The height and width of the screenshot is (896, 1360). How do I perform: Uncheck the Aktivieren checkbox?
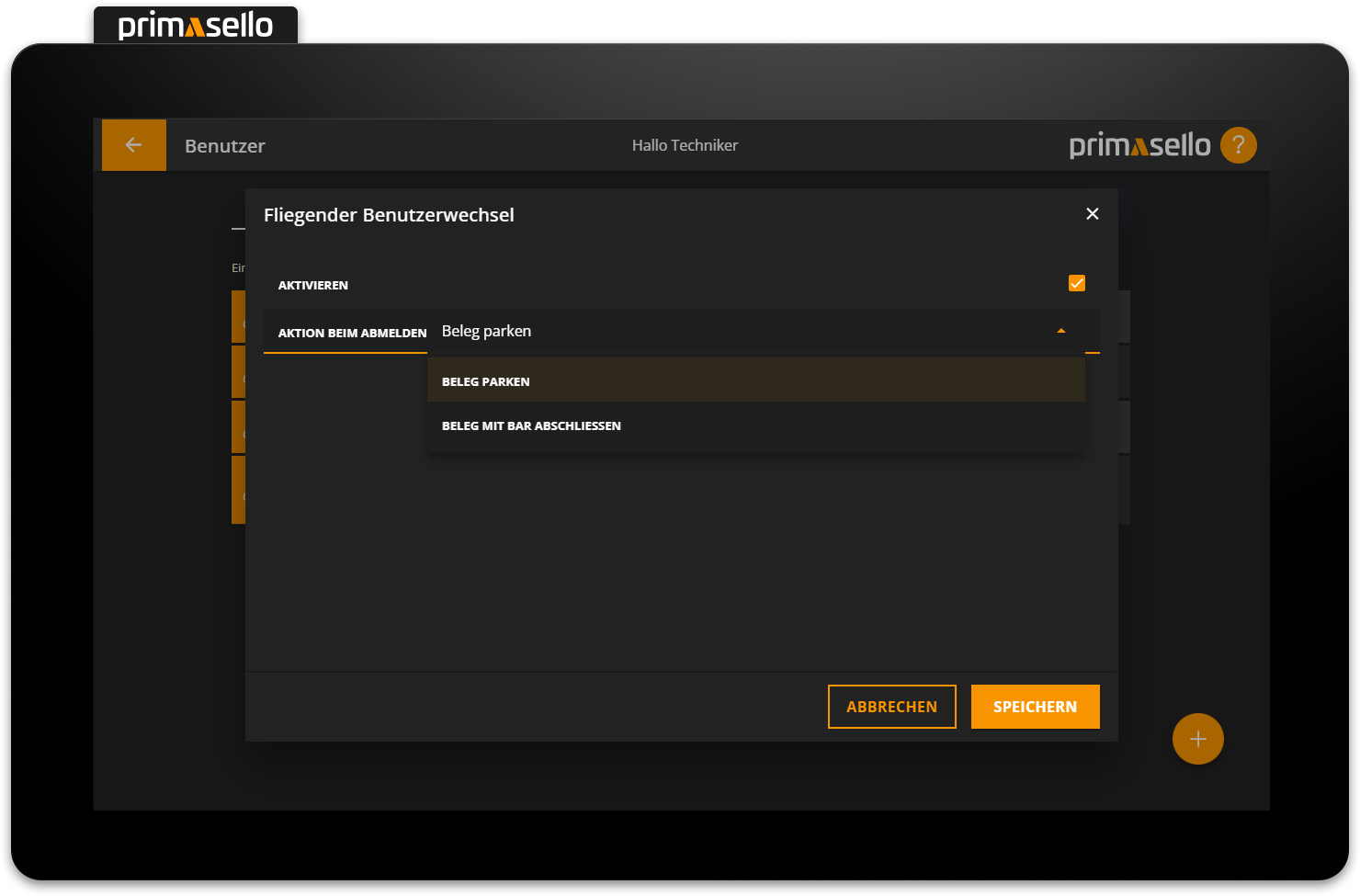point(1076,283)
